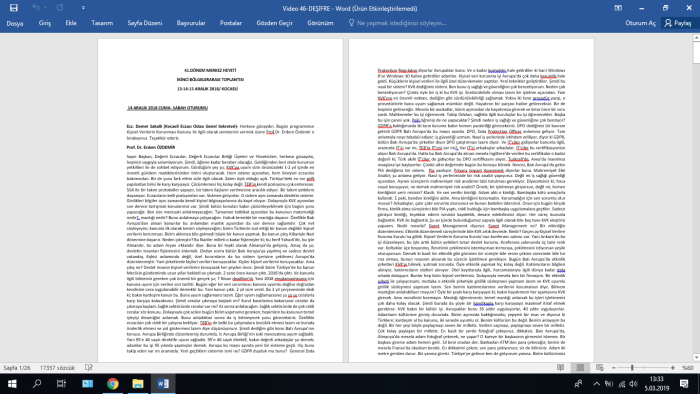Click the 'Ne yapmak istediğinizi söyleyin' search box
The width and height of the screenshot is (700, 394).
coord(397,23)
